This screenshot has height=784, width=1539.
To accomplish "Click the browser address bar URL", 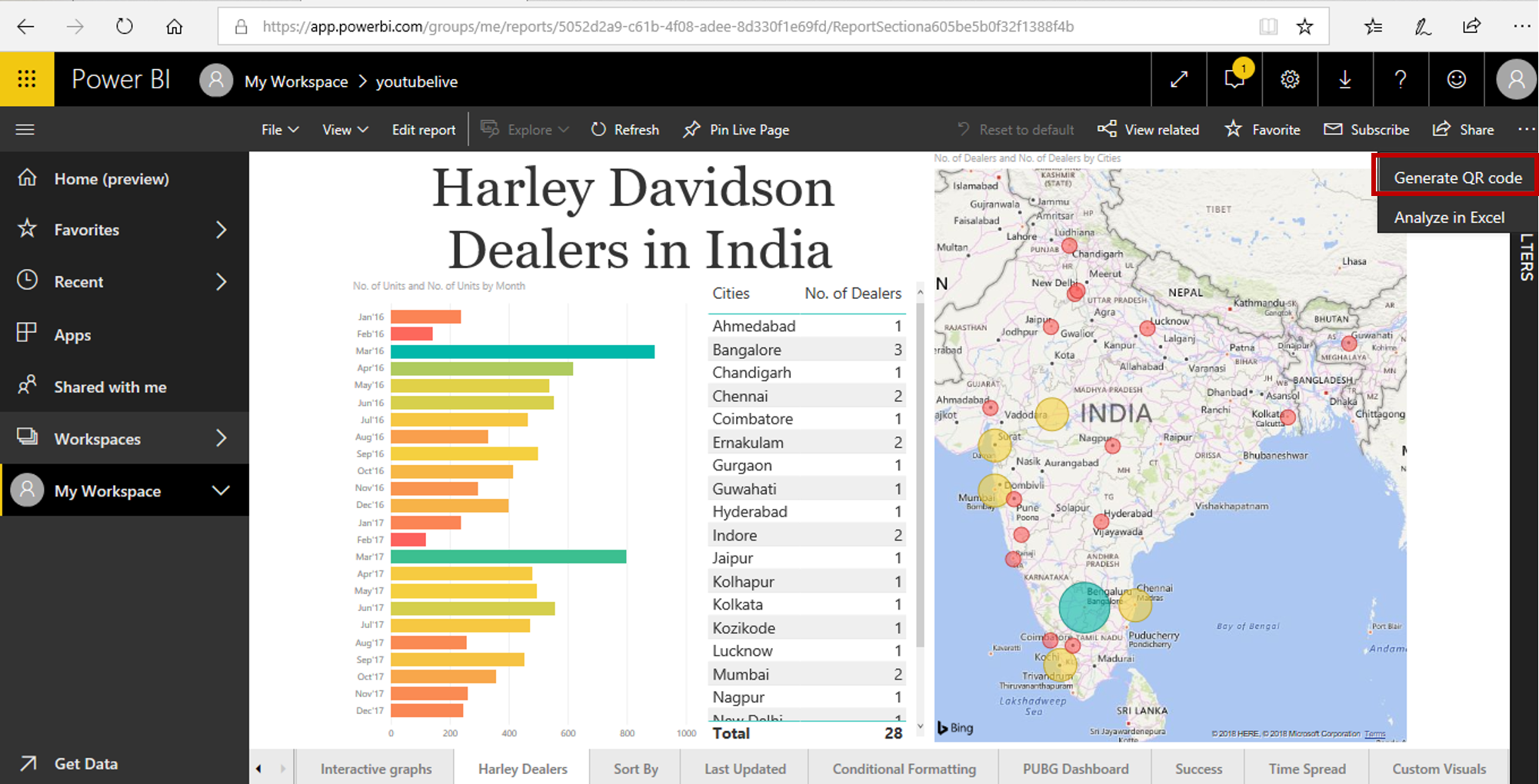I will click(668, 27).
